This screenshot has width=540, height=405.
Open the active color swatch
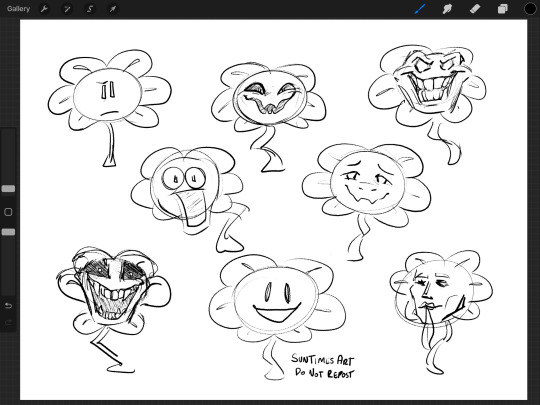click(x=530, y=9)
